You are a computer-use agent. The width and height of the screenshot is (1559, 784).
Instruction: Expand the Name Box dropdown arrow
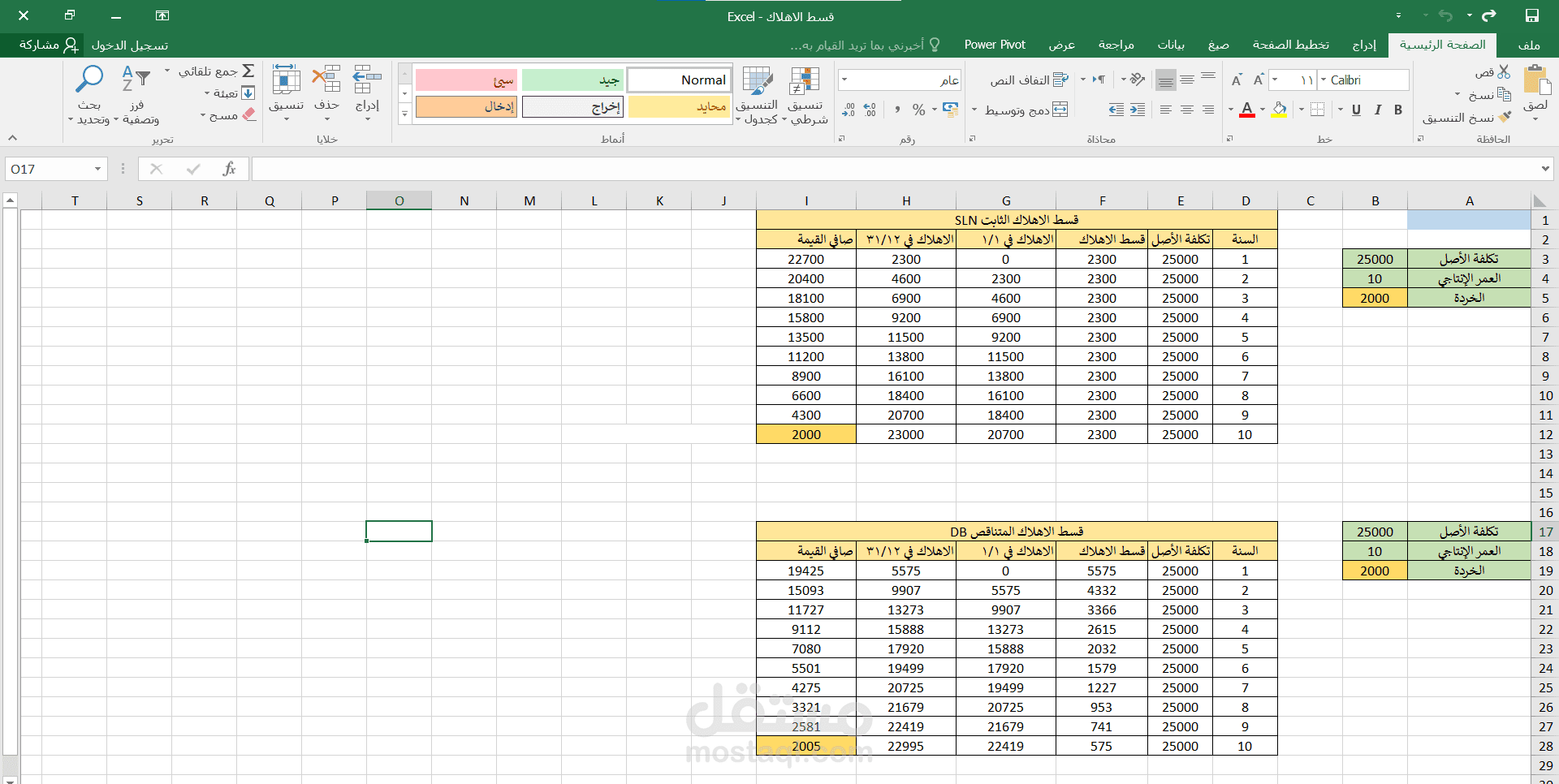(x=97, y=169)
